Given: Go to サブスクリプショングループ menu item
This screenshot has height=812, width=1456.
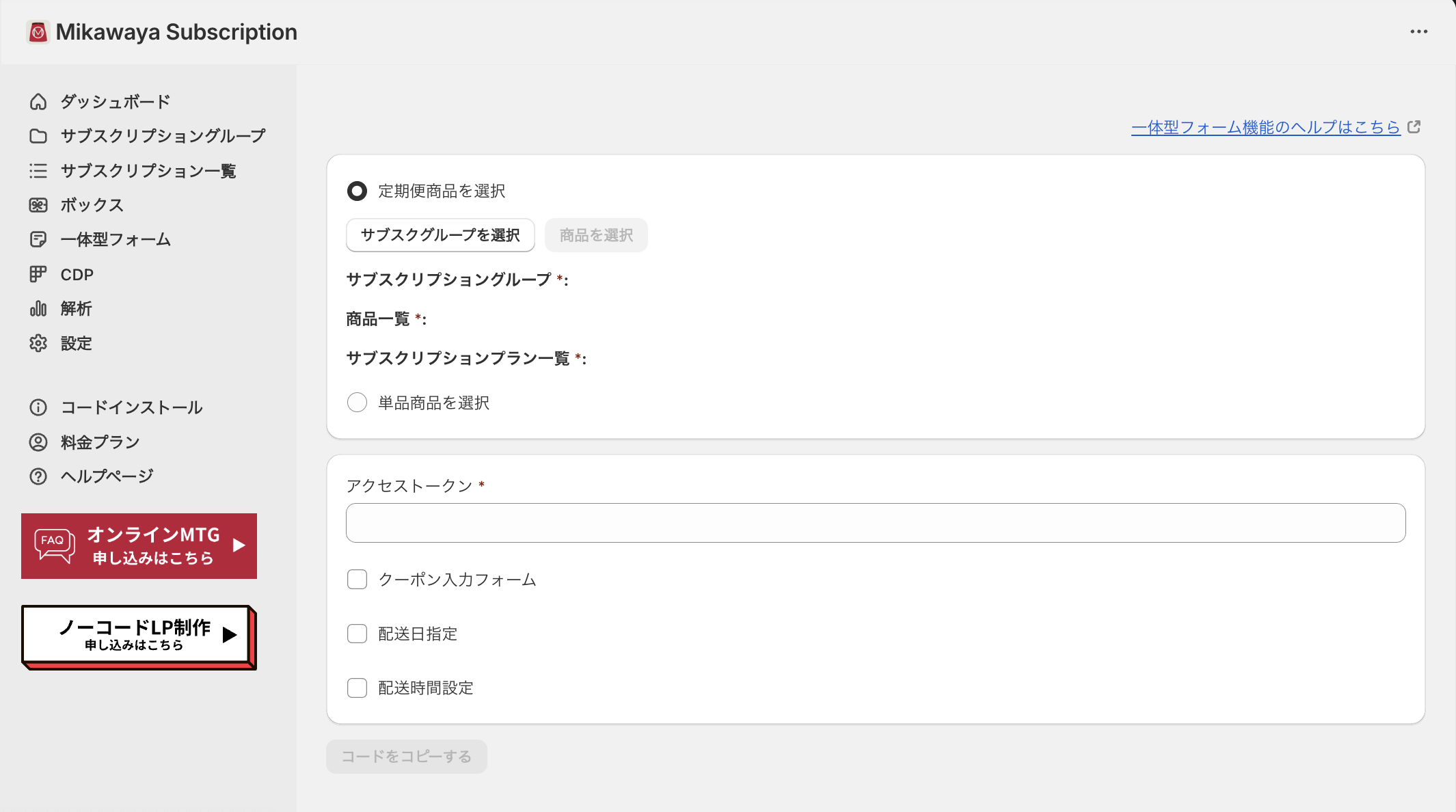Looking at the screenshot, I should pyautogui.click(x=163, y=136).
